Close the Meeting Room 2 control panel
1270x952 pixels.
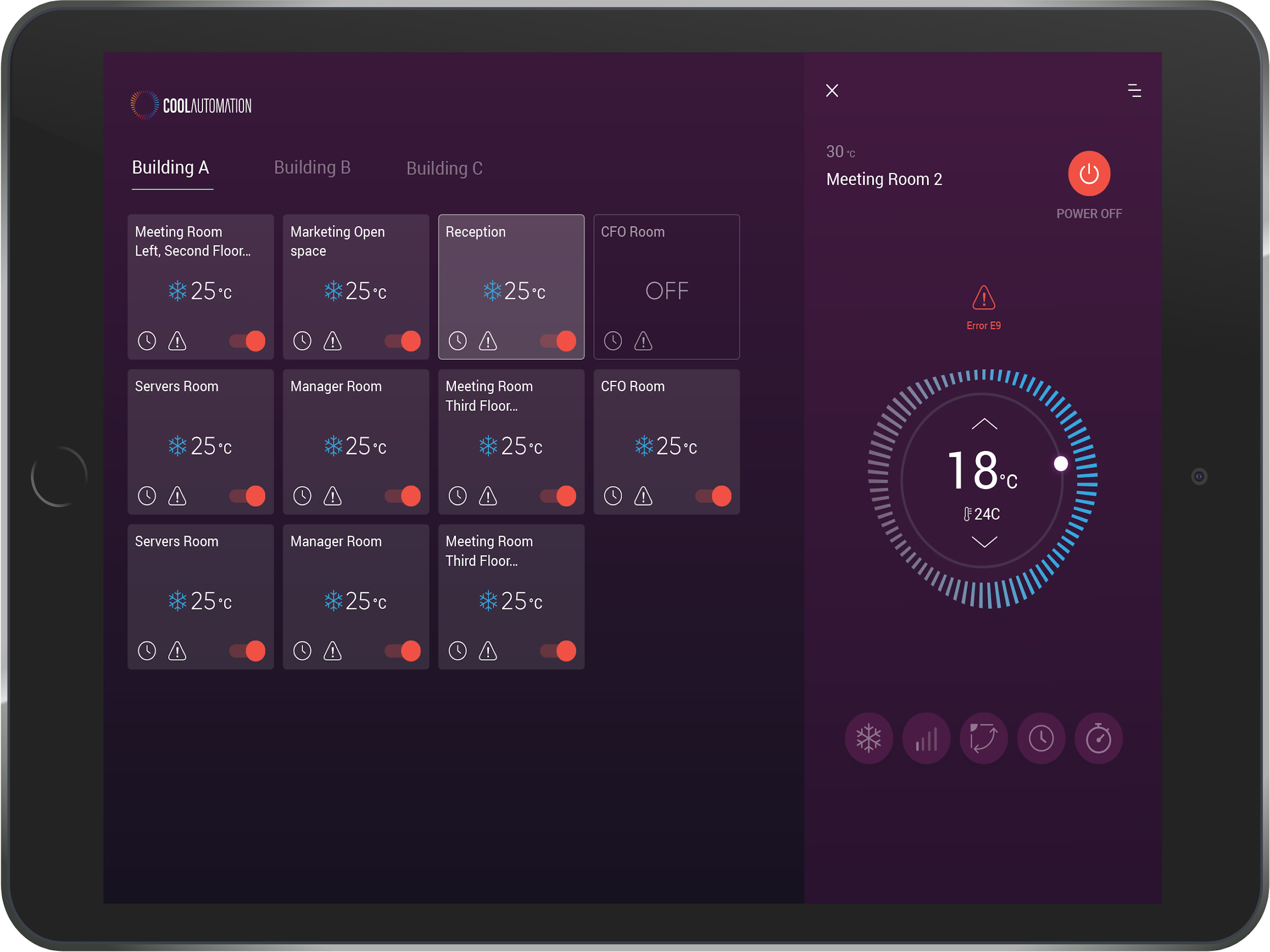832,91
